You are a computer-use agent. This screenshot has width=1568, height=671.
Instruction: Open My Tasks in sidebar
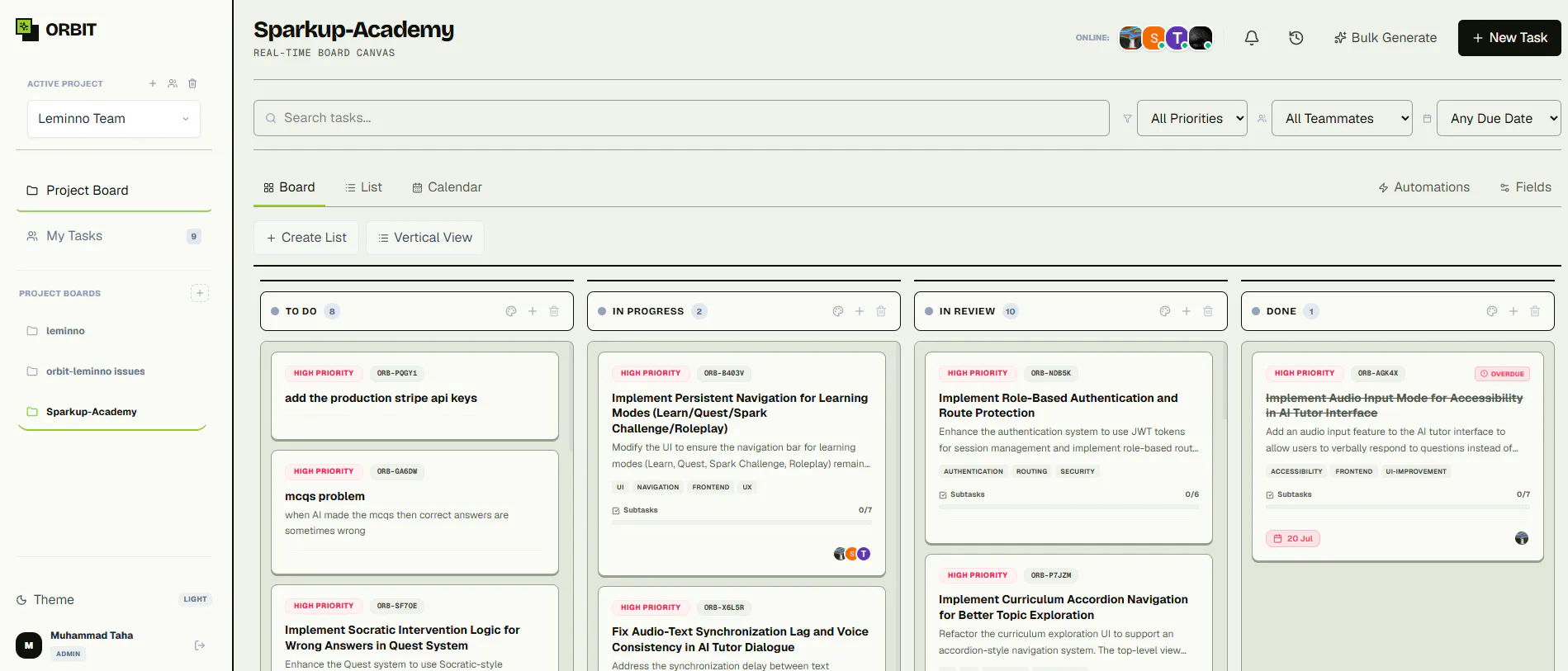114,236
